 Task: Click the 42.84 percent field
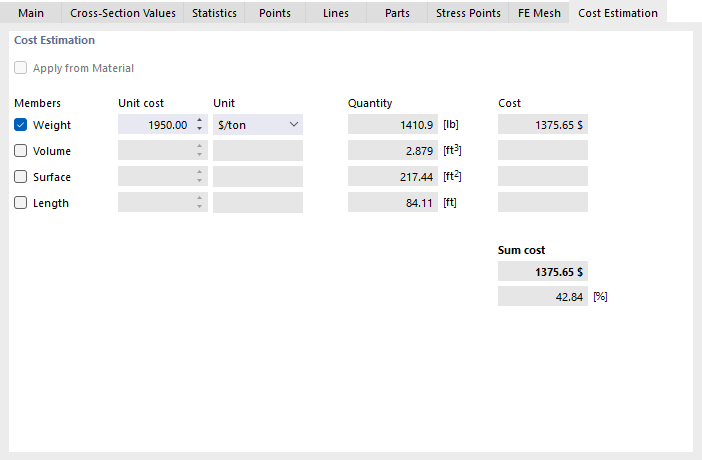point(542,297)
